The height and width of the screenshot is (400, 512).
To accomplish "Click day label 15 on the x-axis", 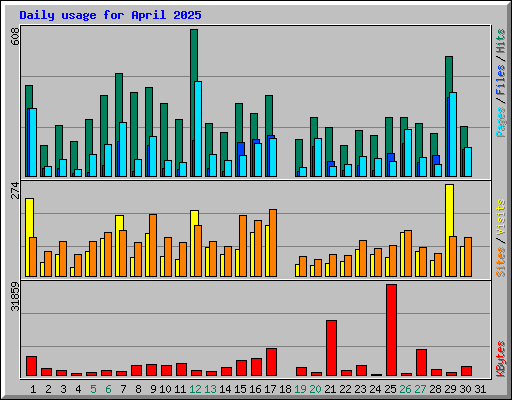I will (240, 389).
